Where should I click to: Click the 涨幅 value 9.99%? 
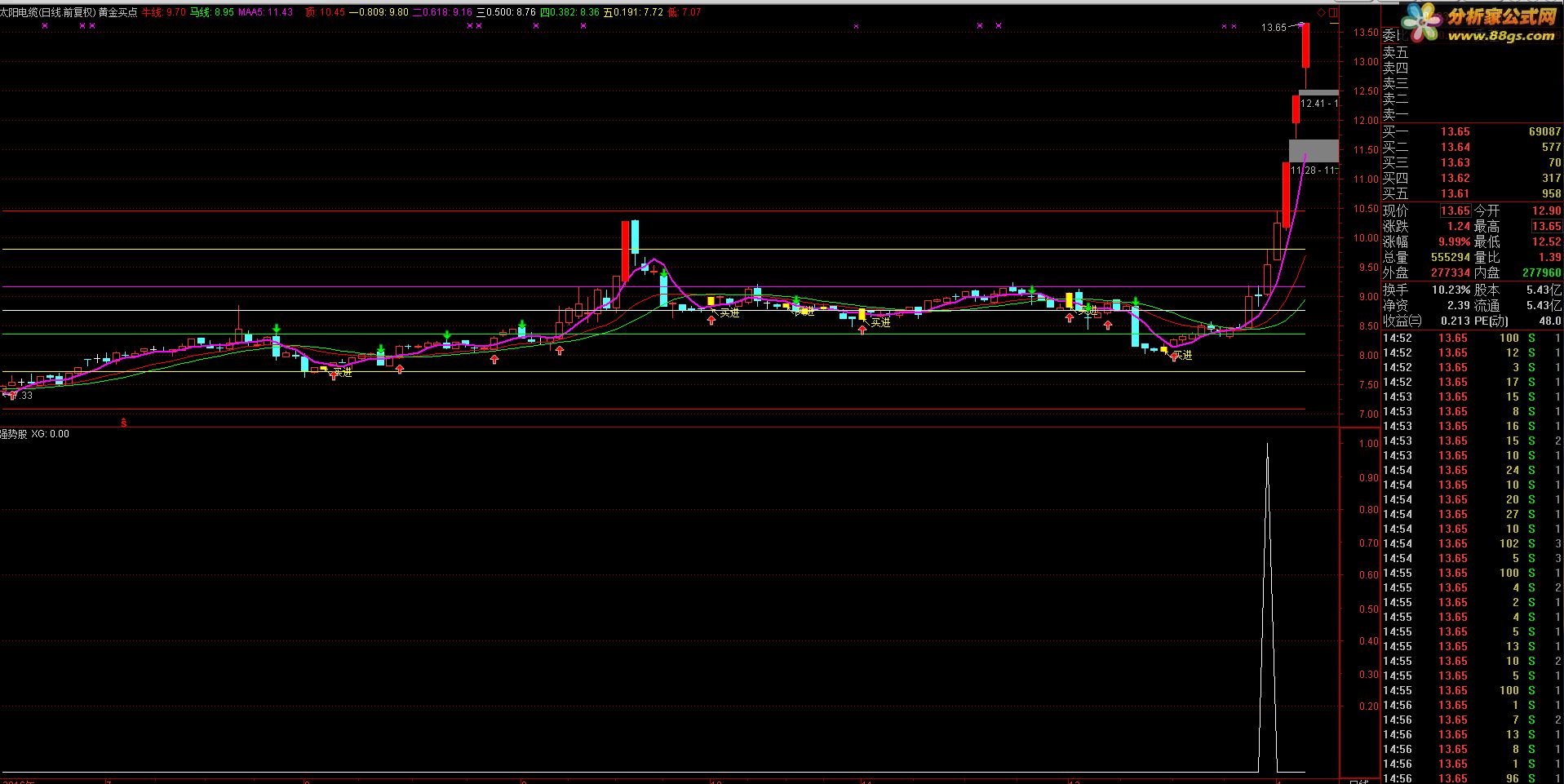pyautogui.click(x=1454, y=241)
